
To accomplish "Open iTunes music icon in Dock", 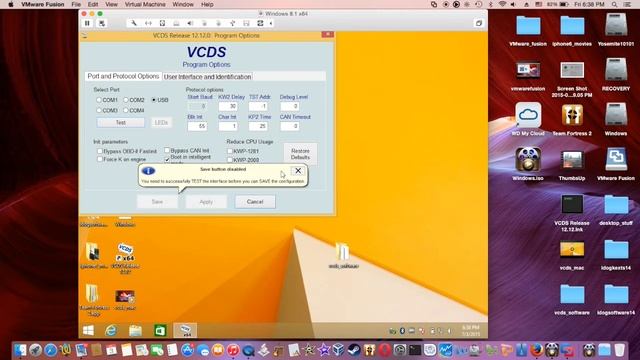I will (233, 350).
